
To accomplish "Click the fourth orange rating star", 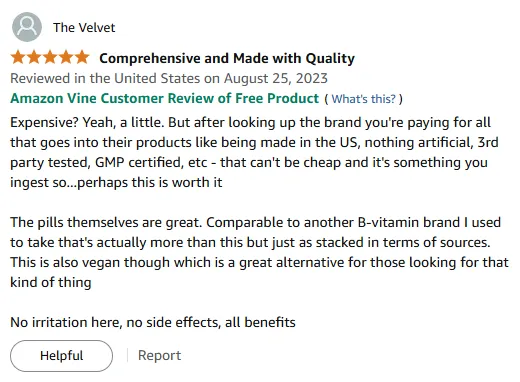I will 66,57.
